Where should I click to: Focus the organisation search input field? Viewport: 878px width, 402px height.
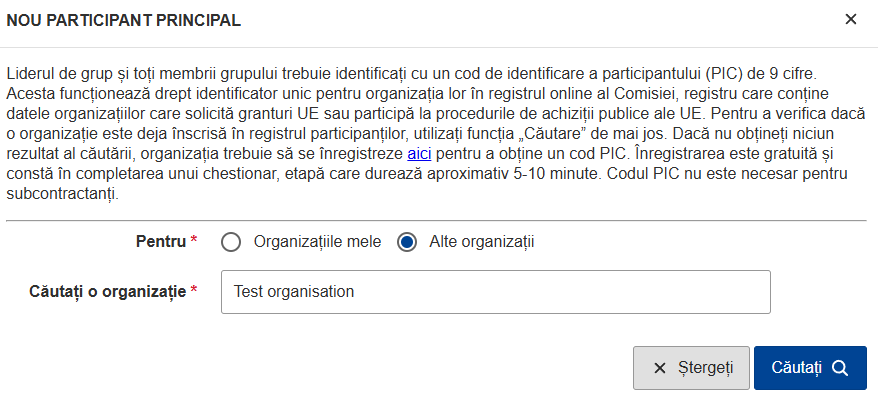pos(495,292)
